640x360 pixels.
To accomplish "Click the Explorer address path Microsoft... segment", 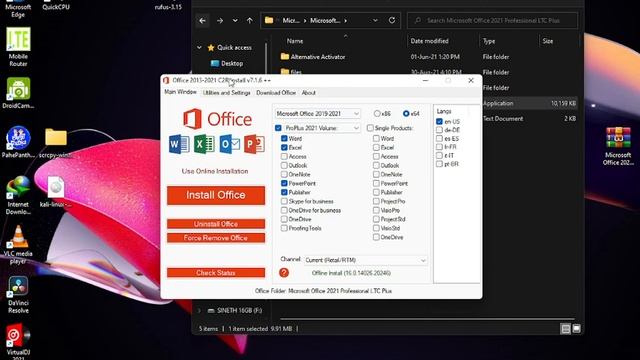I will click(x=325, y=20).
